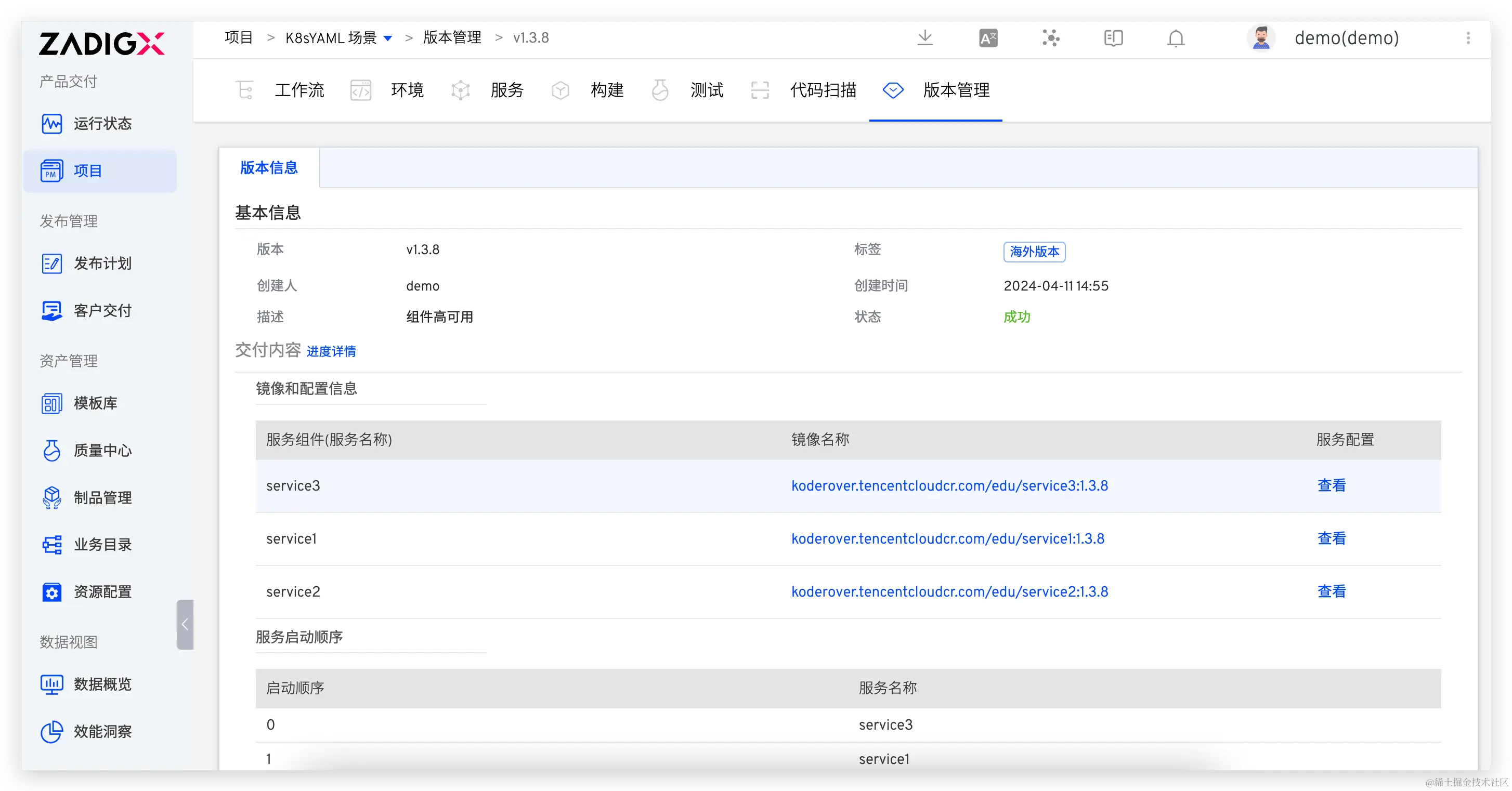Switch to the 工作流 tab
Image resolution: width=1512 pixels, height=791 pixels.
(299, 90)
